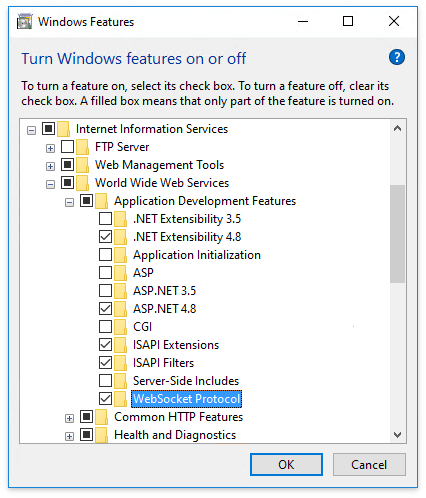Check the Server-Side Includes checkbox
426x498 pixels.
pyautogui.click(x=105, y=381)
